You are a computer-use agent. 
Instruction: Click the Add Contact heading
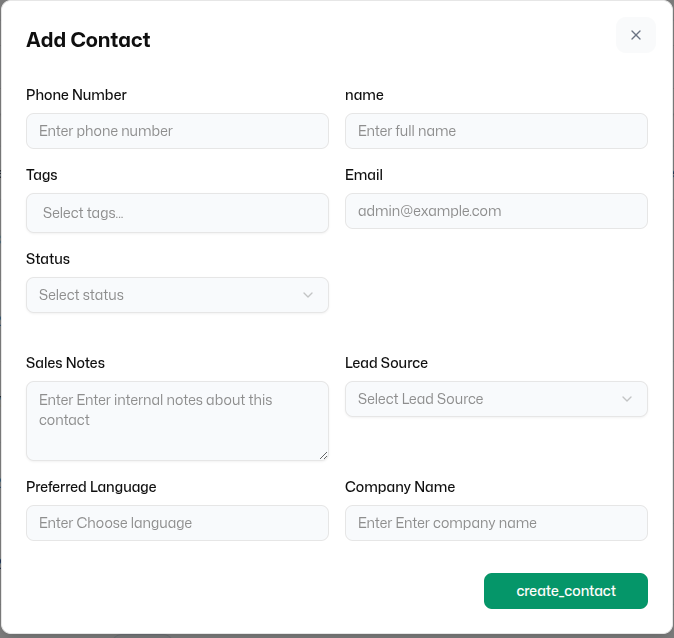[x=88, y=40]
